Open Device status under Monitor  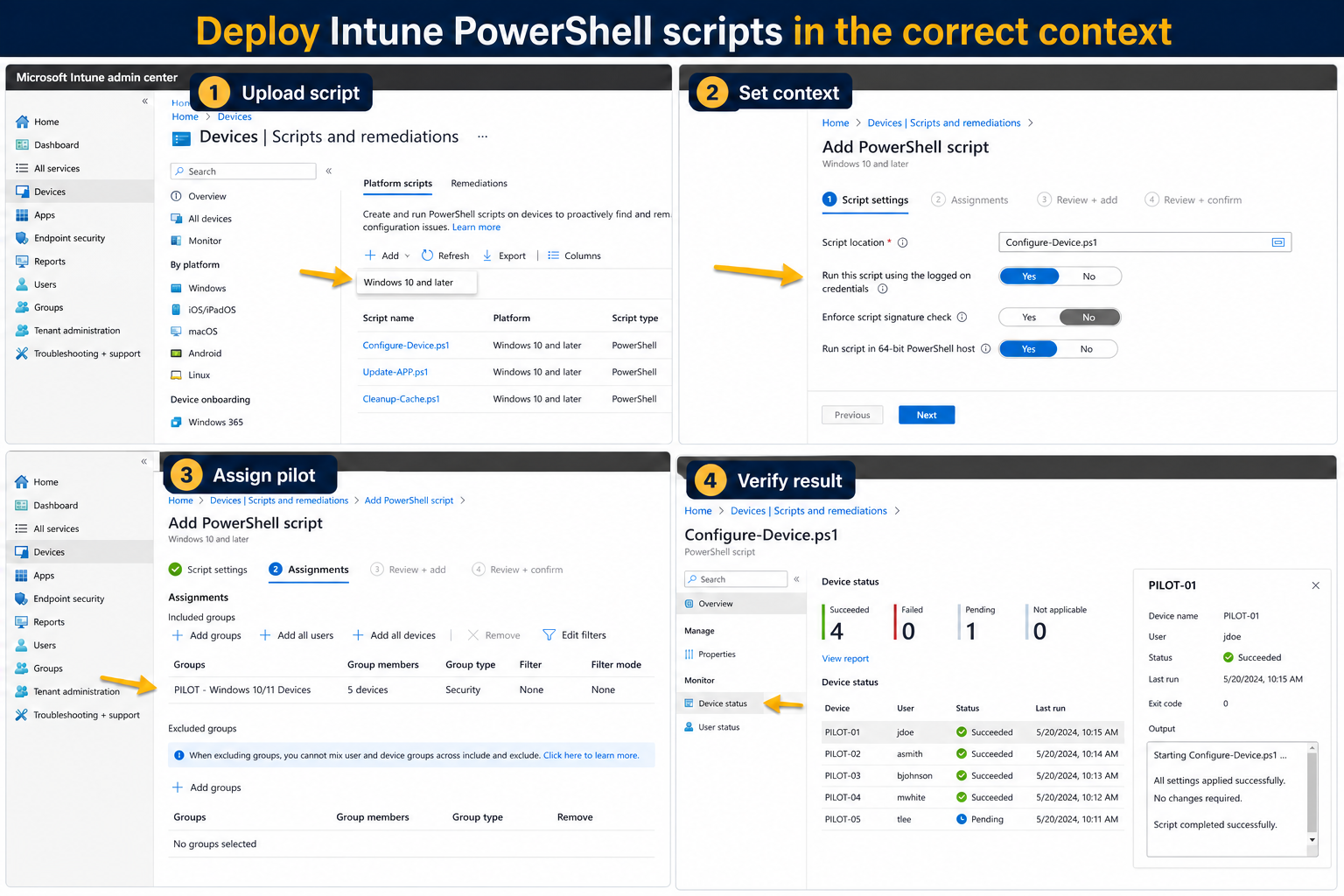pyautogui.click(x=722, y=703)
